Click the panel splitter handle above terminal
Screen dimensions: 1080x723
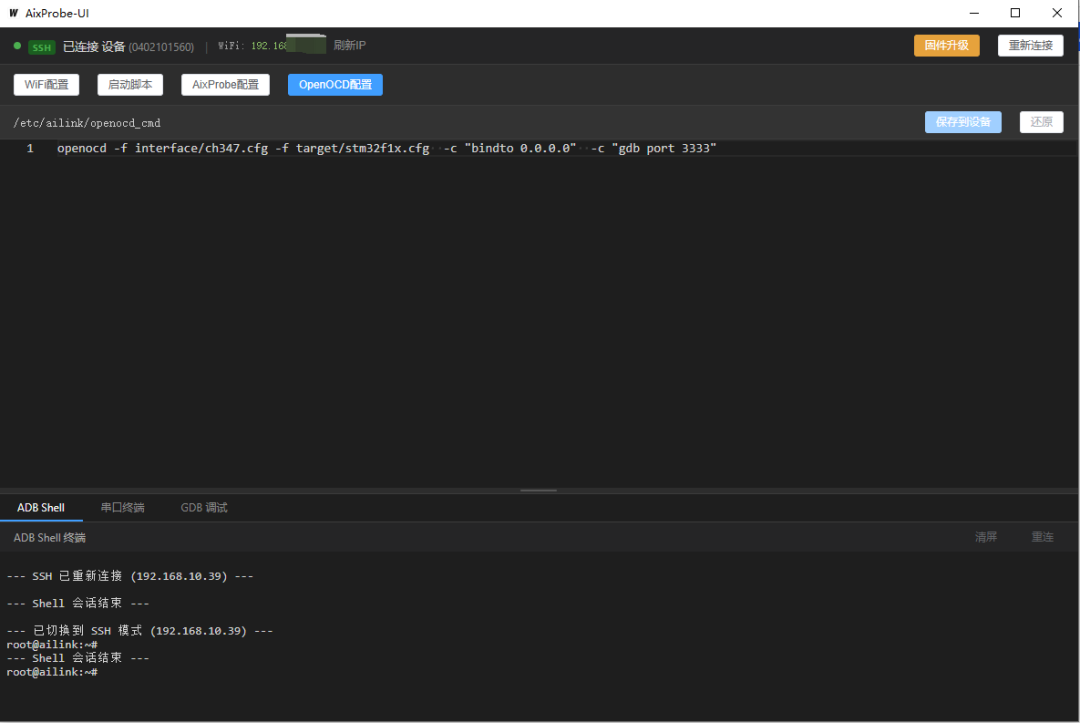tap(539, 490)
